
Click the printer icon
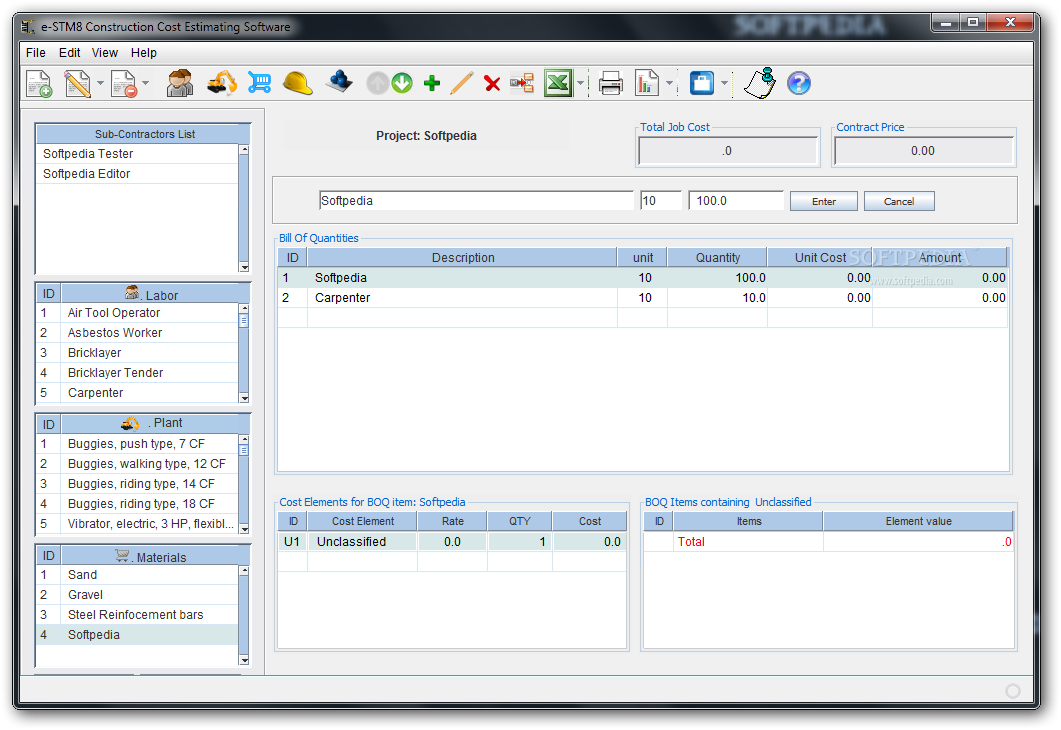611,83
